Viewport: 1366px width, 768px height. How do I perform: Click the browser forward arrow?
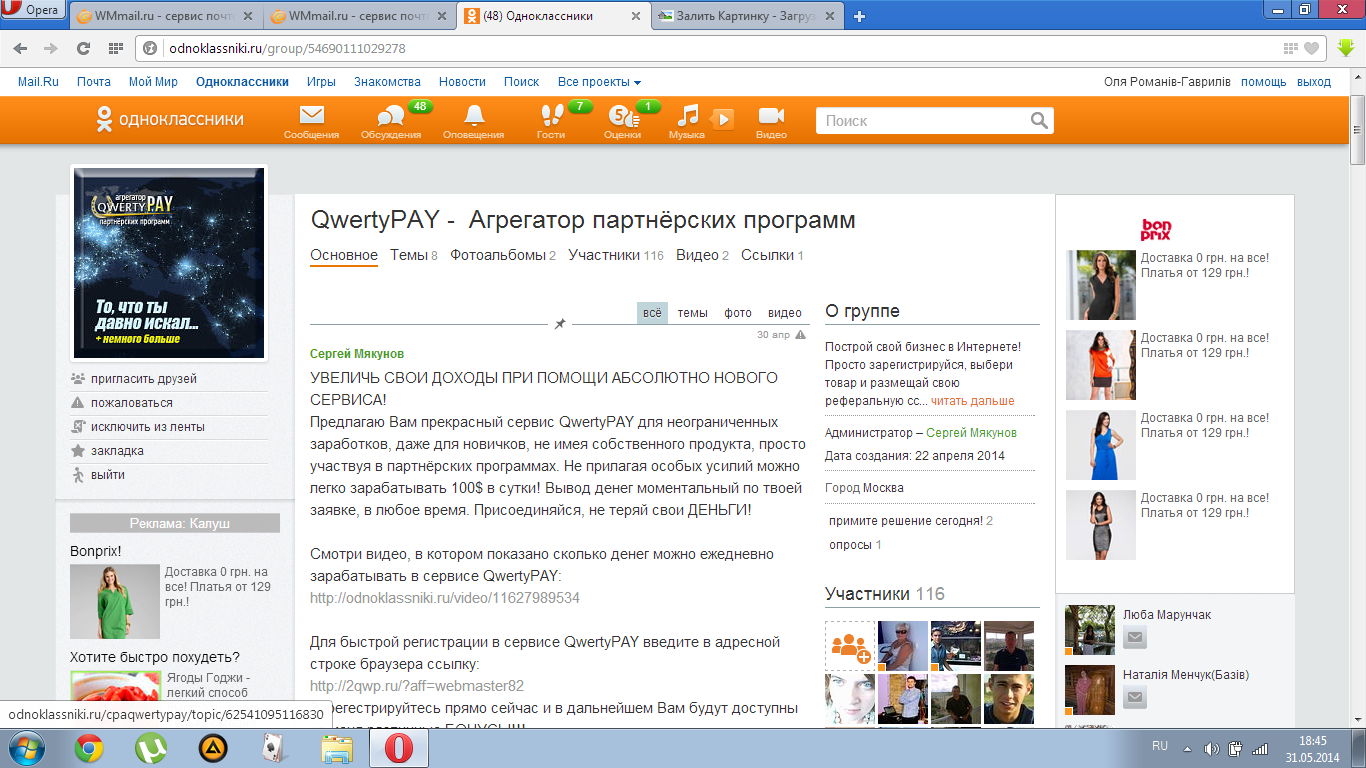[51, 48]
